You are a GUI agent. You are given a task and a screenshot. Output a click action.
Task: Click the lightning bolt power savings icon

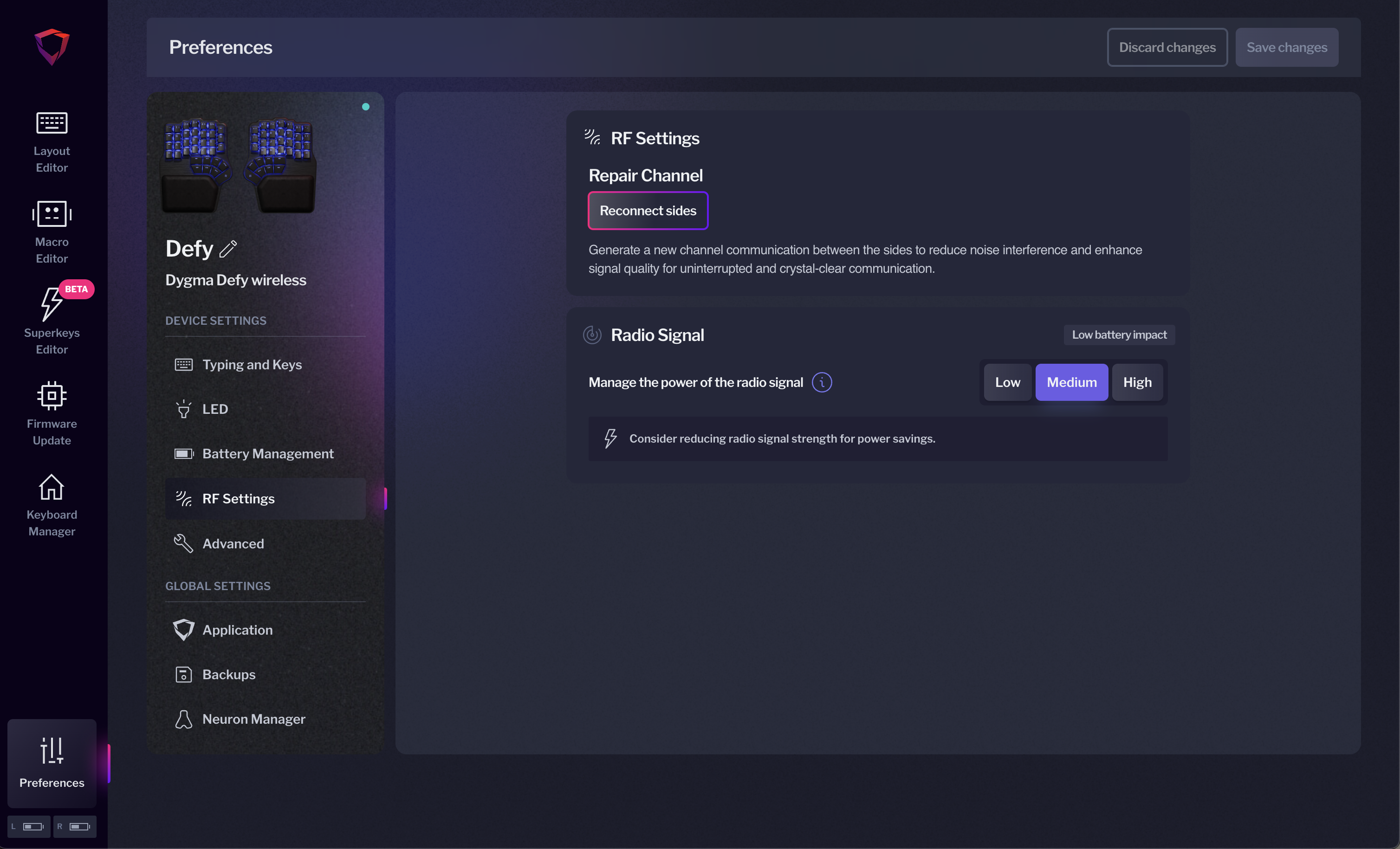pos(610,438)
